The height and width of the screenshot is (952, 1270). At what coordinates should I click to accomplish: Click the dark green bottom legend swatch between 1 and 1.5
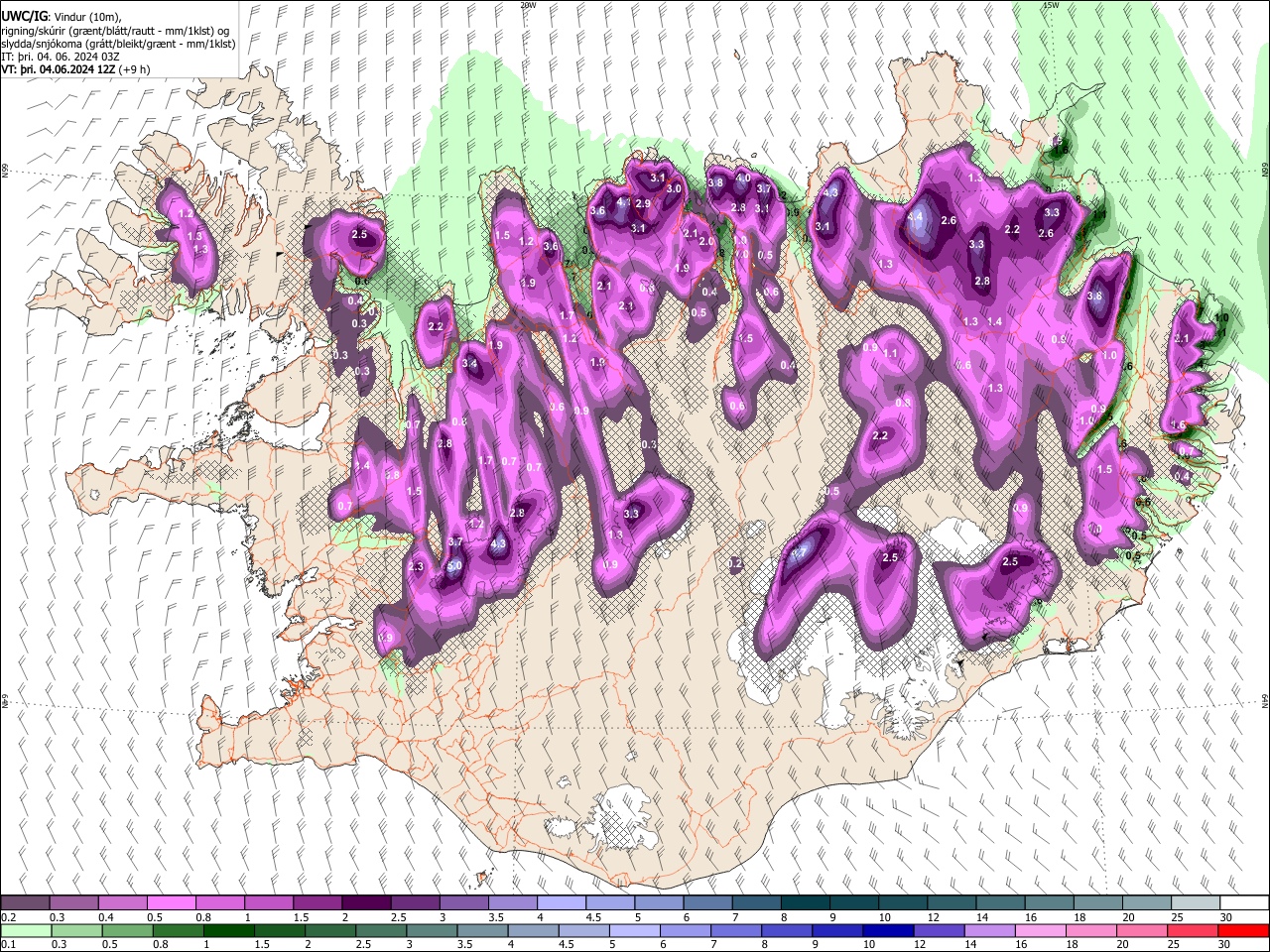229,930
